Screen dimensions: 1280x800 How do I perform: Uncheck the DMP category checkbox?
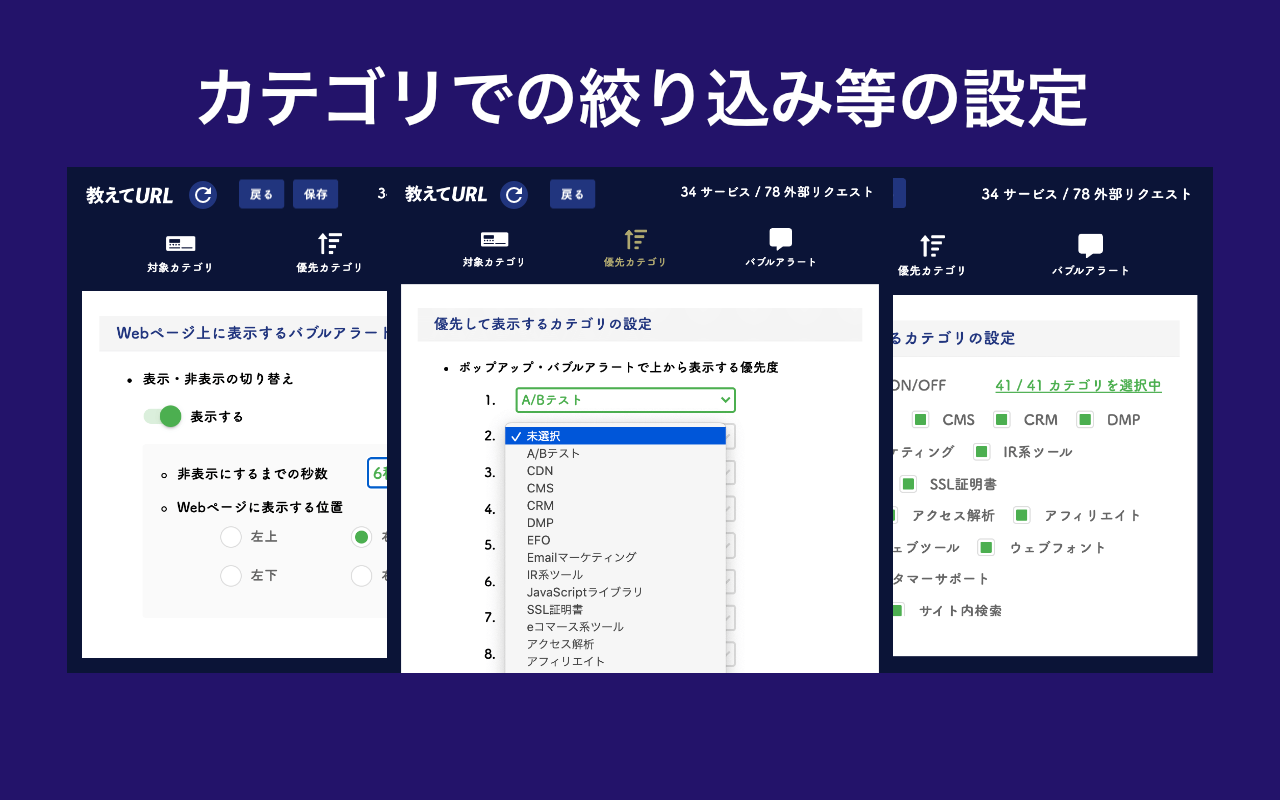(x=1085, y=419)
